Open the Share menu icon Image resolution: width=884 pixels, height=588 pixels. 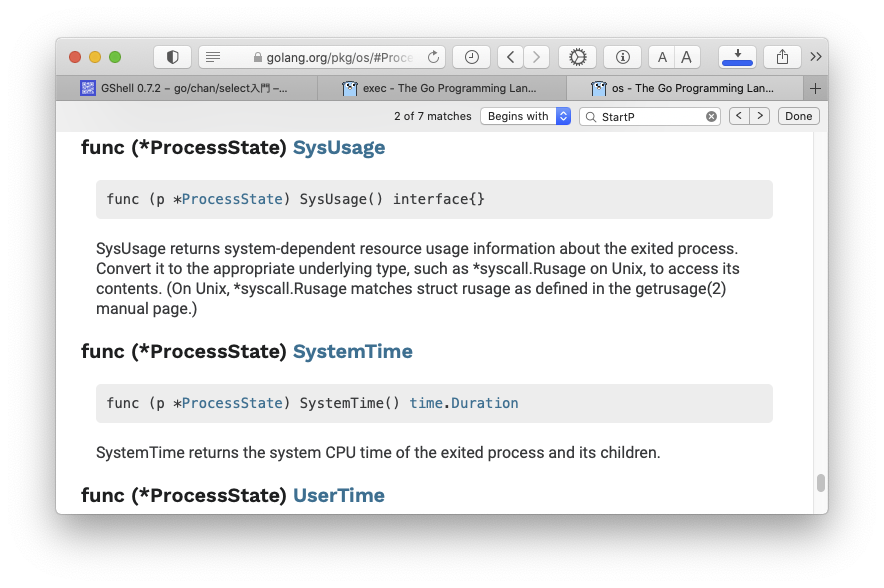[782, 57]
